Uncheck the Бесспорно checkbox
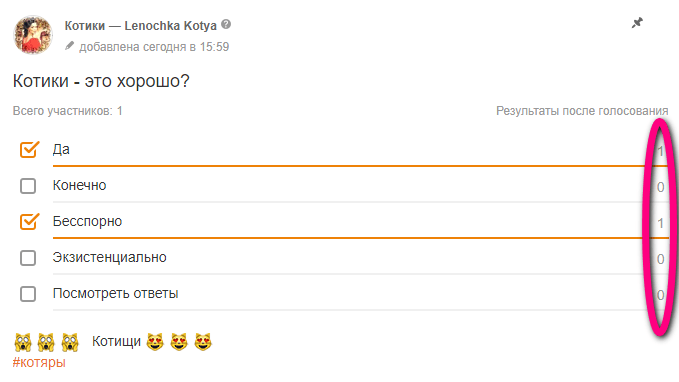 (29, 221)
